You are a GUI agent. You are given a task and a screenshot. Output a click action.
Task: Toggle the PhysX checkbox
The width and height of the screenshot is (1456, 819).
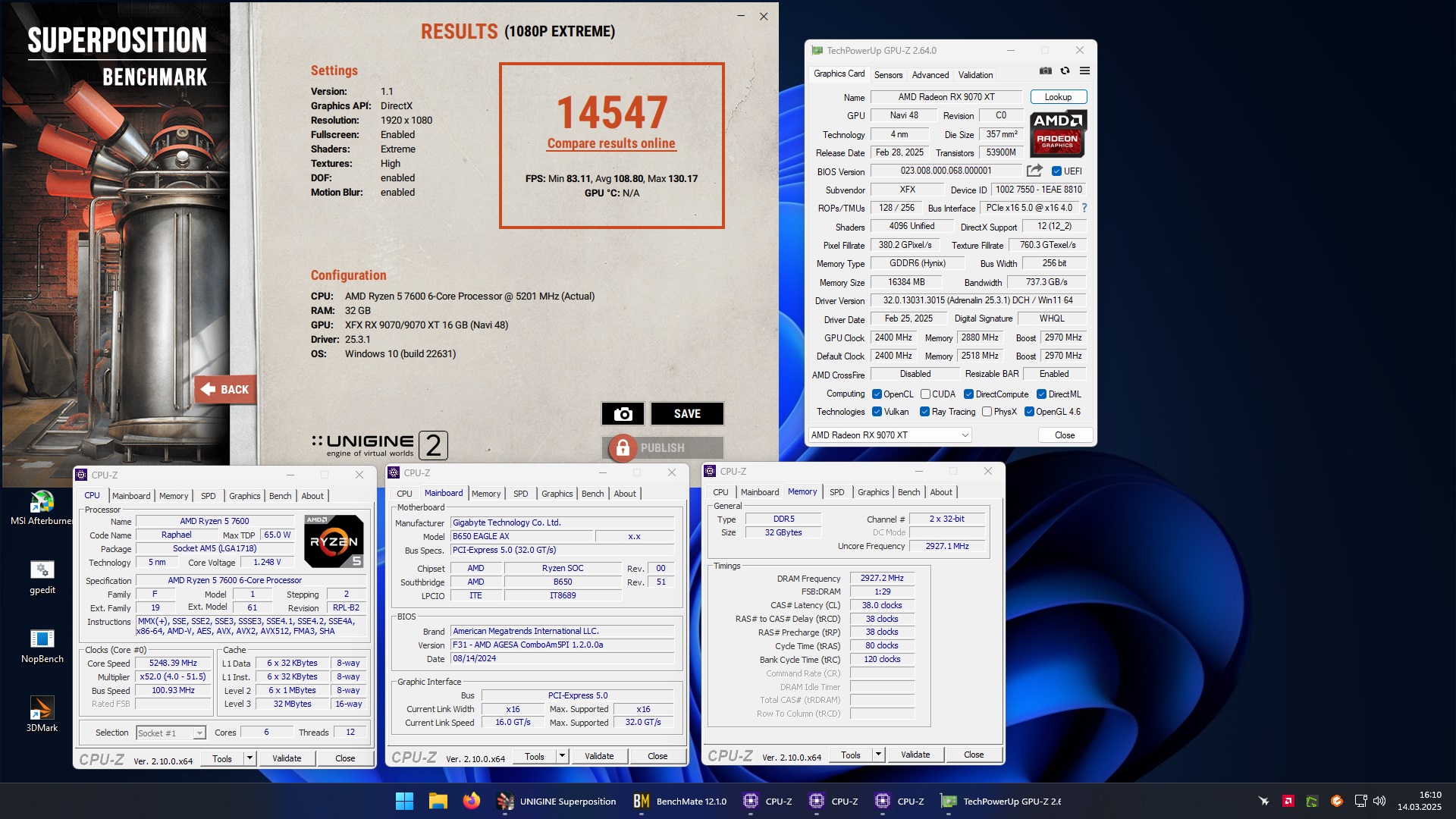[x=987, y=412]
